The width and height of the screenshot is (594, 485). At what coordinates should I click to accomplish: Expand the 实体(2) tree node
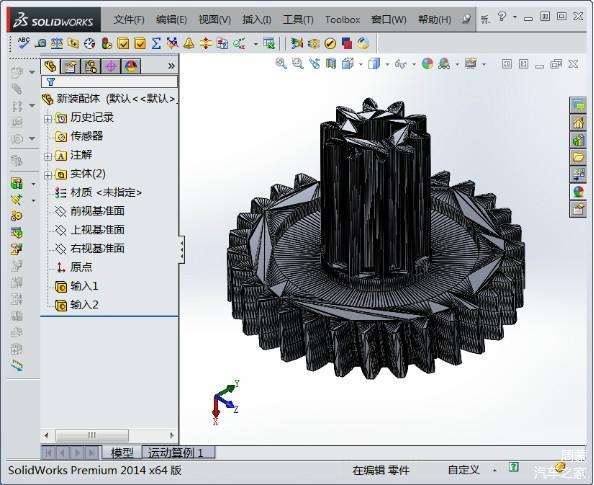(48, 175)
